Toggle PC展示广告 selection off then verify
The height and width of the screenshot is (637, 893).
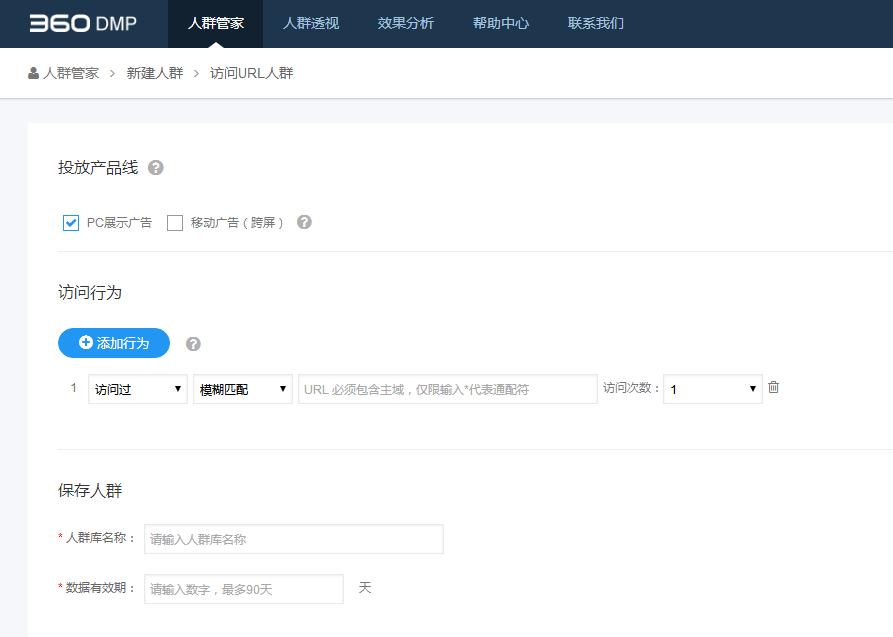[70, 222]
